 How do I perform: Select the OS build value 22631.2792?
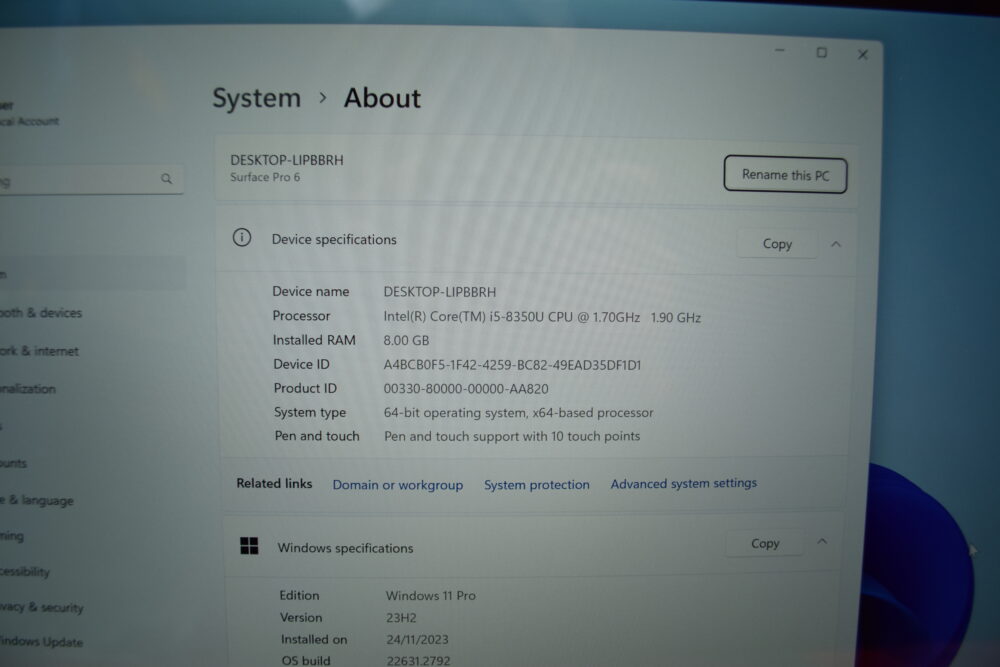point(418,661)
